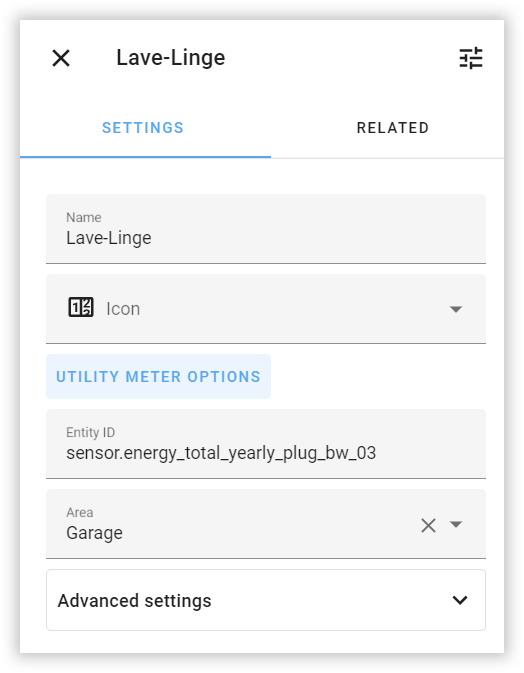Image resolution: width=524 pixels, height=673 pixels.
Task: Click the Name field containing Lave-Linge
Action: tap(266, 229)
